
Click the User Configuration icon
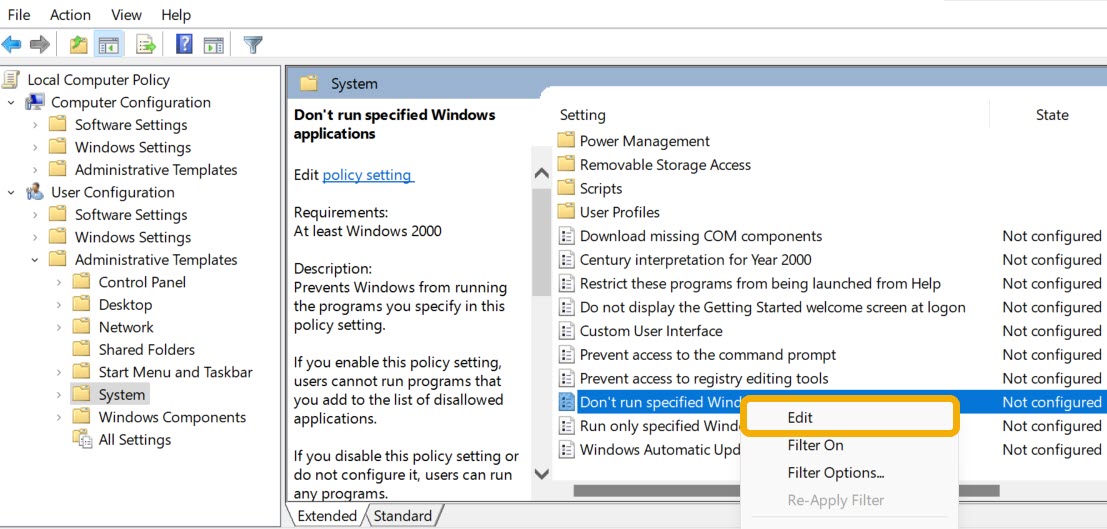[35, 192]
